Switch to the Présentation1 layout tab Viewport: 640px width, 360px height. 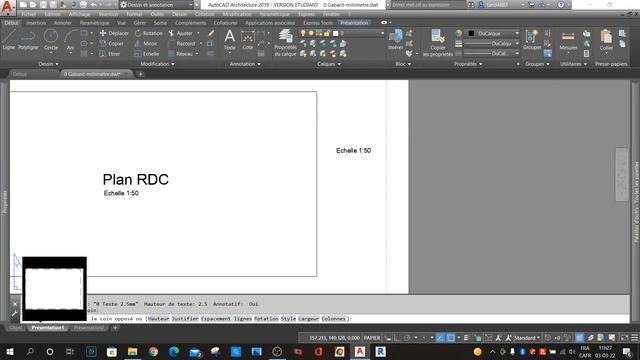tap(48, 328)
